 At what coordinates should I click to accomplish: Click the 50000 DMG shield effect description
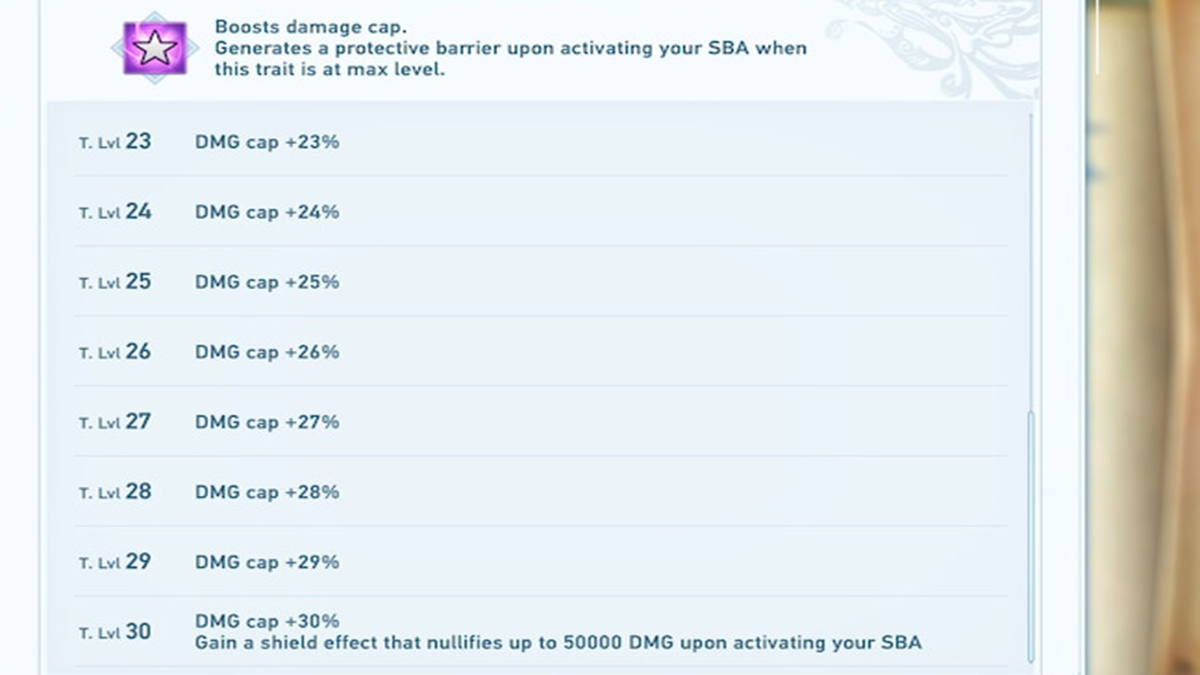(558, 643)
